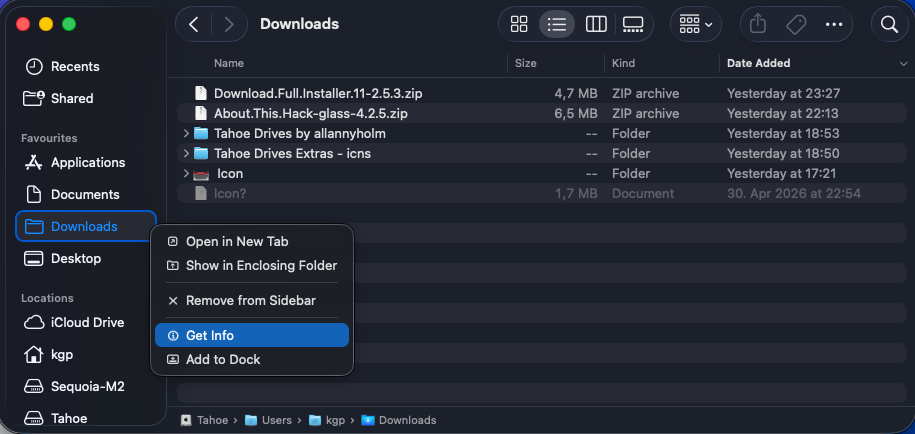Sort by the Kind column header
The height and width of the screenshot is (434, 915).
623,63
